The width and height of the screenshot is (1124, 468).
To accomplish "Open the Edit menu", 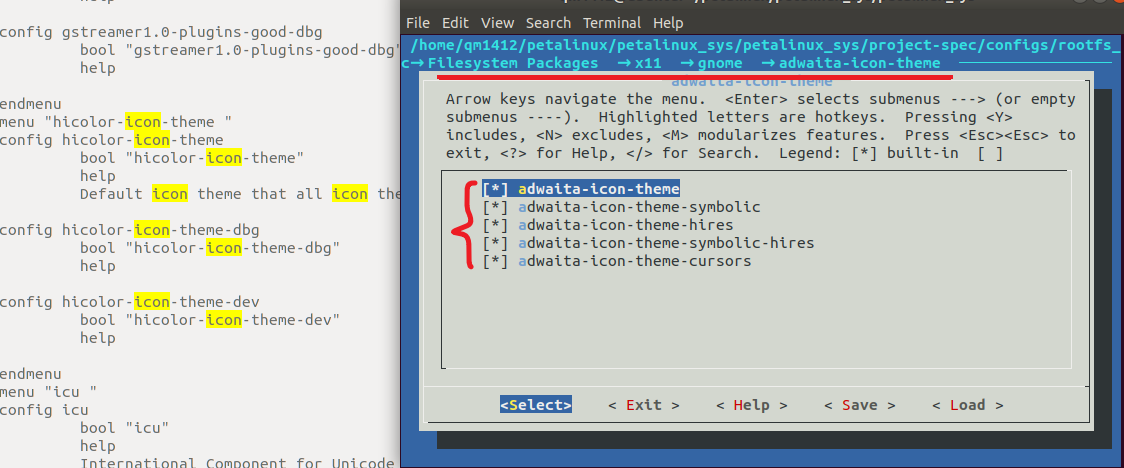I will pos(455,22).
